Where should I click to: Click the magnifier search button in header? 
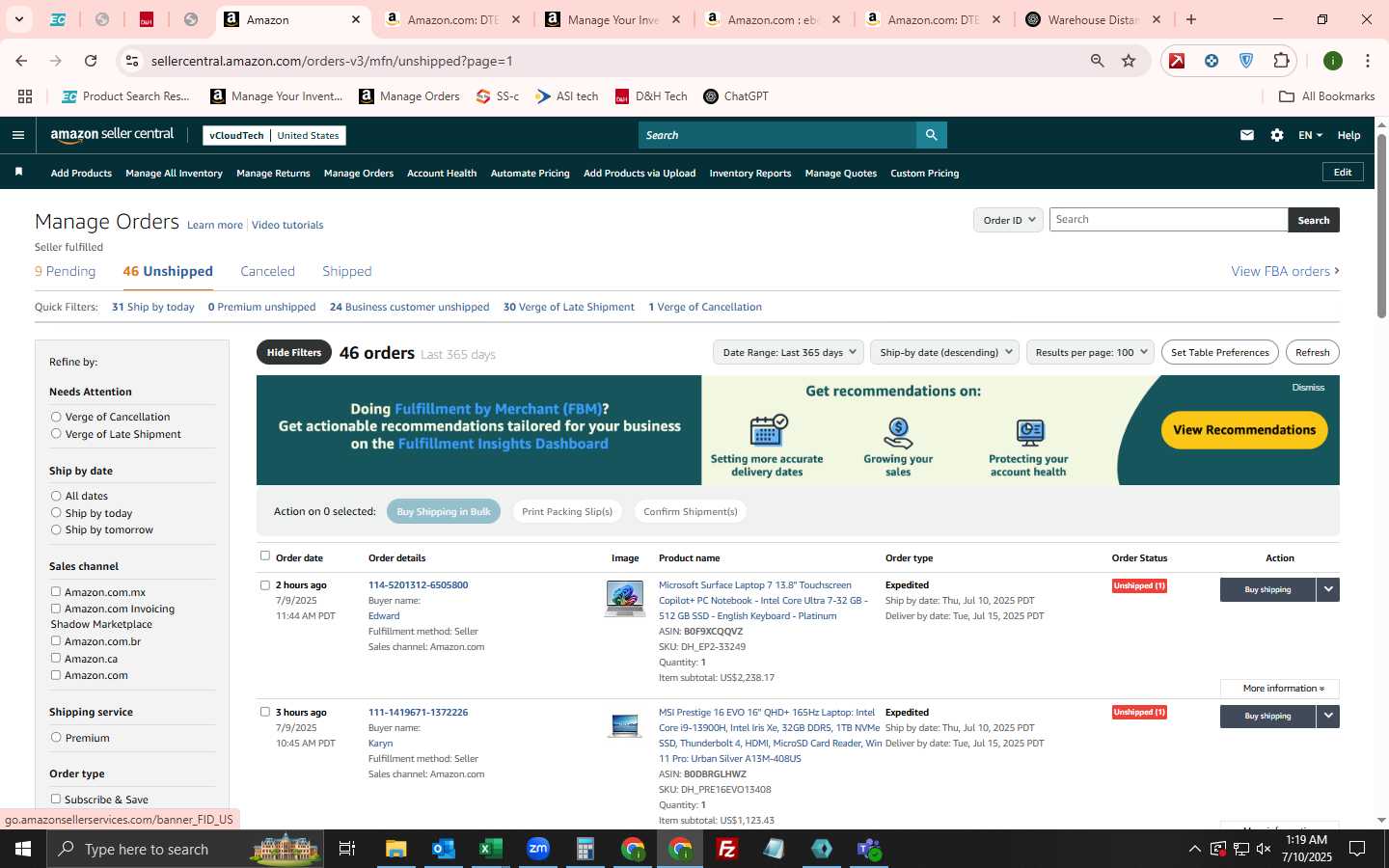(x=931, y=135)
